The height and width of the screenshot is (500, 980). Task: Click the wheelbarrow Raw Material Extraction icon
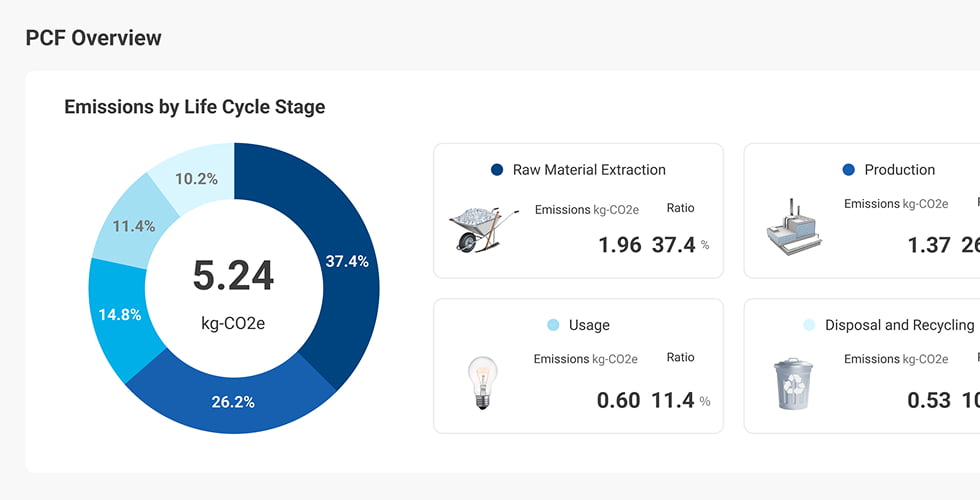click(x=484, y=229)
